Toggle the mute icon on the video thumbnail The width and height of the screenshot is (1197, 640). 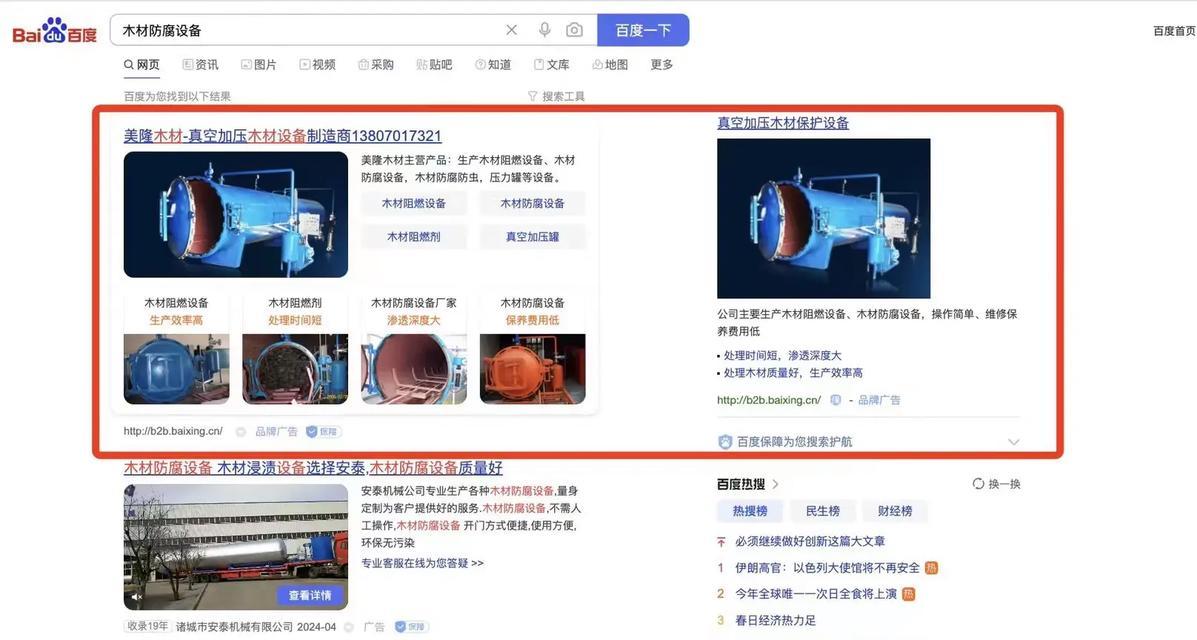(x=137, y=596)
